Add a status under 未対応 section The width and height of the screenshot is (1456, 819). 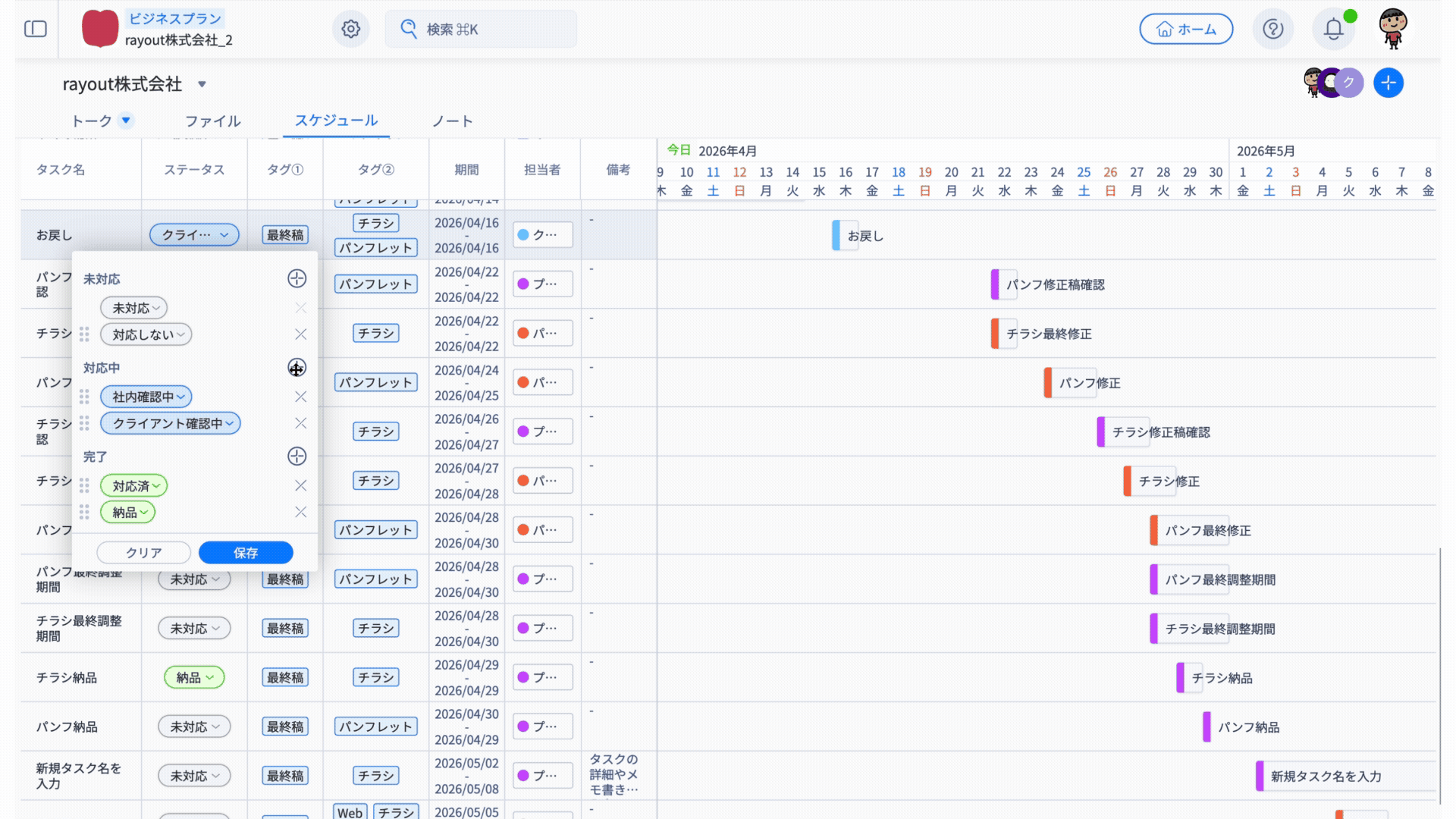coord(297,278)
